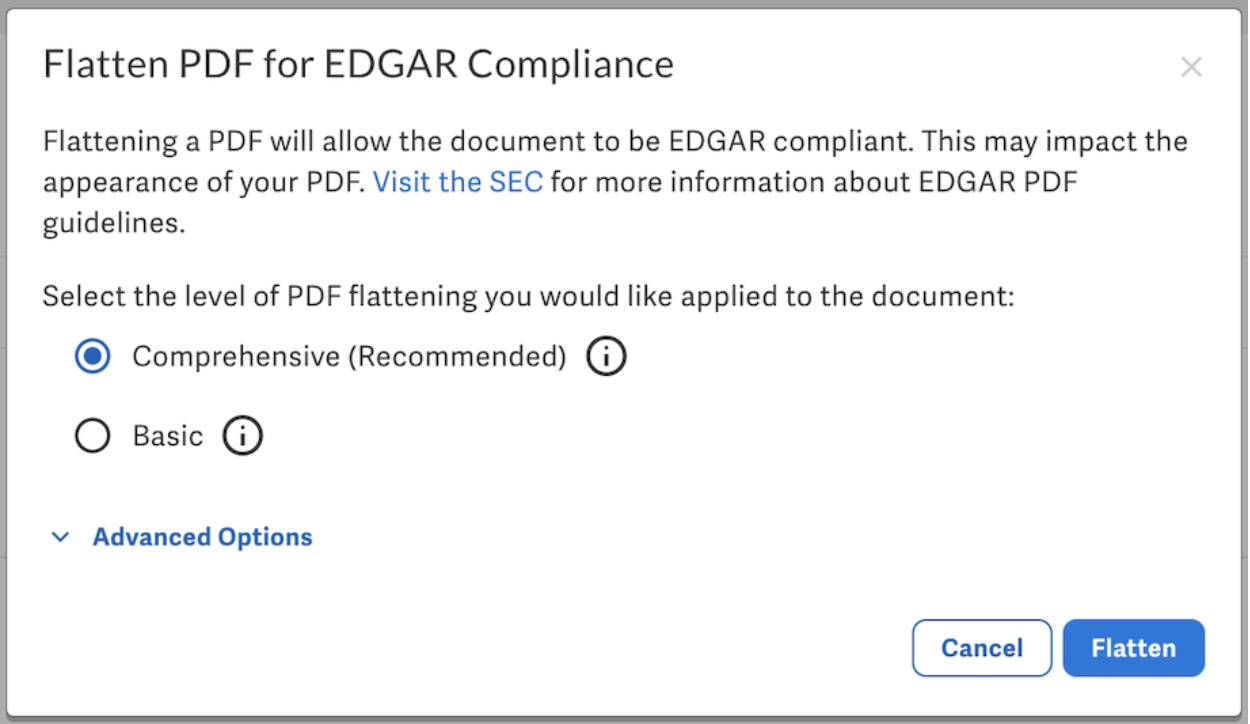The height and width of the screenshot is (724, 1250).
Task: Click the Basic option label
Action: (167, 436)
